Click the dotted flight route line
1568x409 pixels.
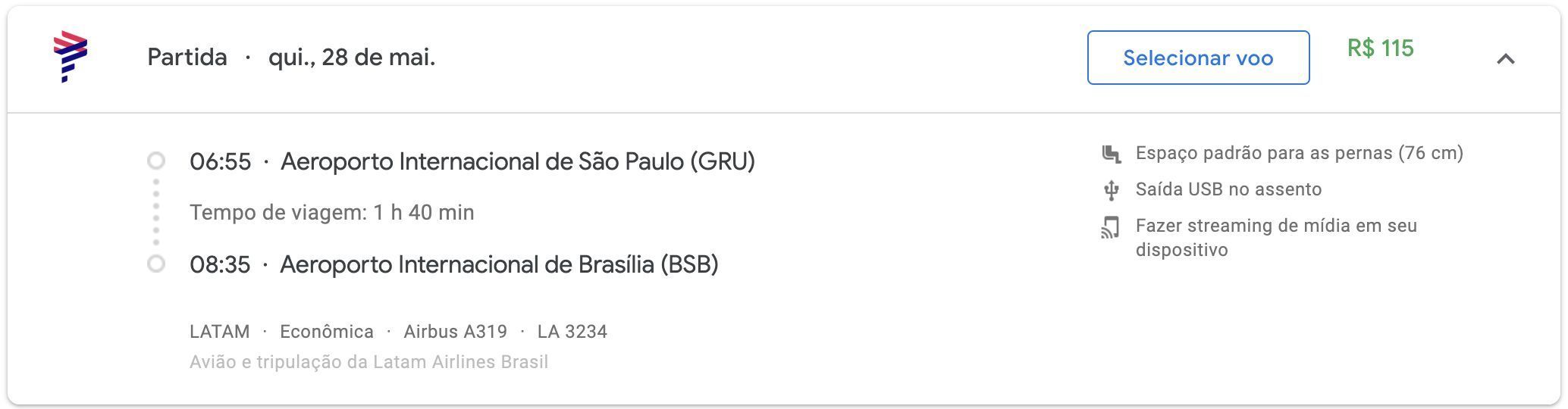click(156, 212)
